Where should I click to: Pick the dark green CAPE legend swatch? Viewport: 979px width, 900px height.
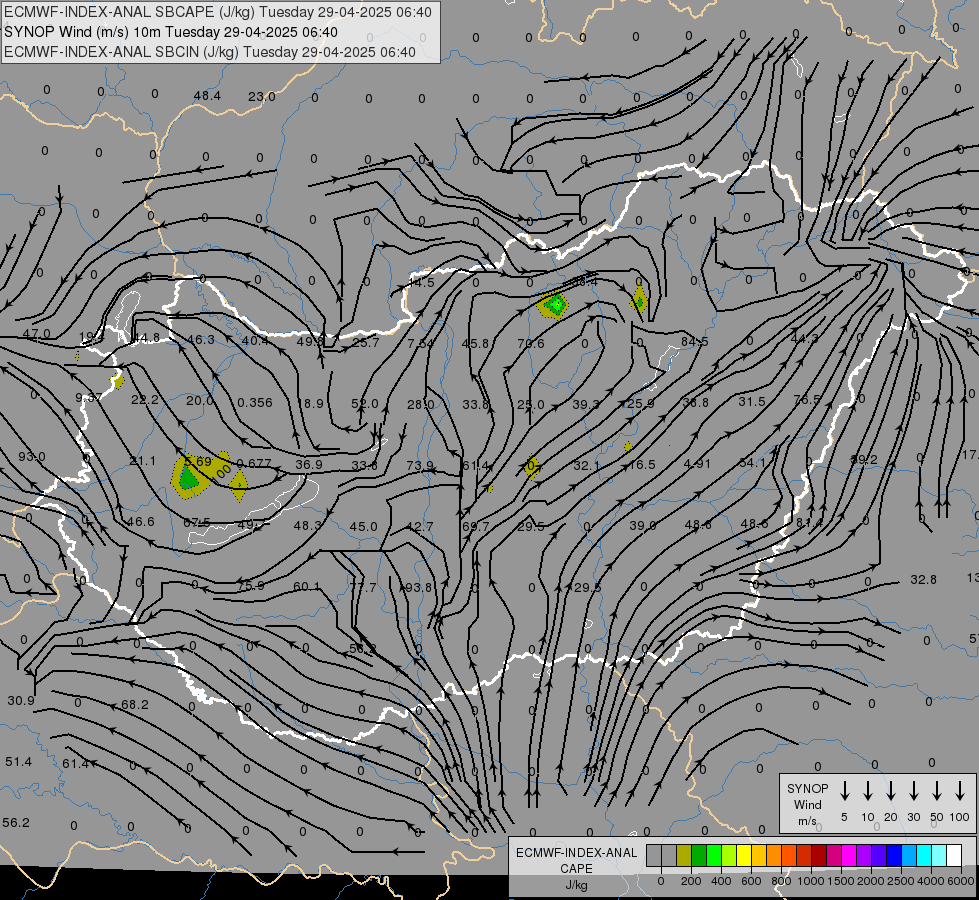click(x=699, y=855)
